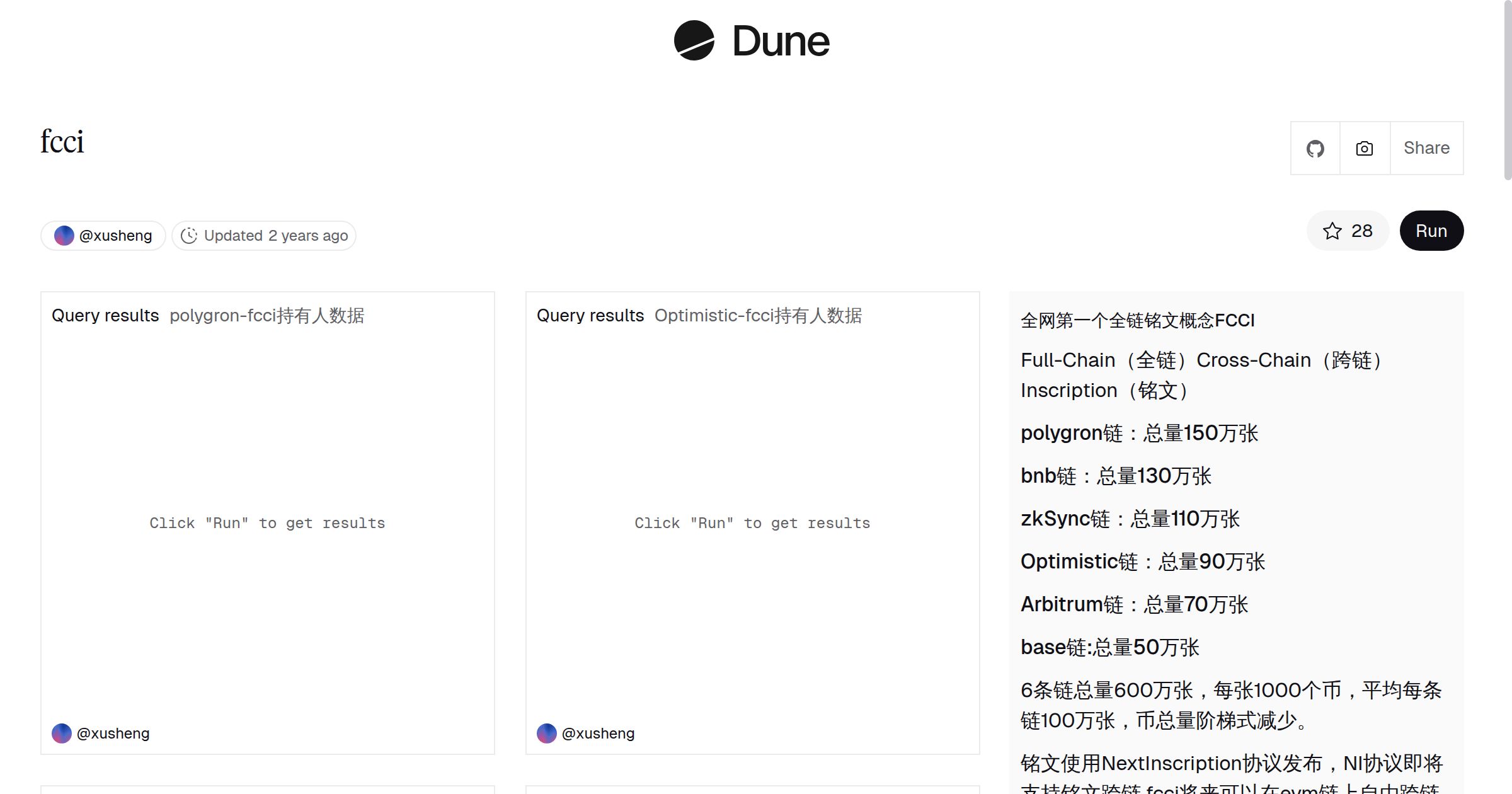This screenshot has width=1512, height=794.
Task: Click the fcci dashboard title
Action: click(62, 142)
